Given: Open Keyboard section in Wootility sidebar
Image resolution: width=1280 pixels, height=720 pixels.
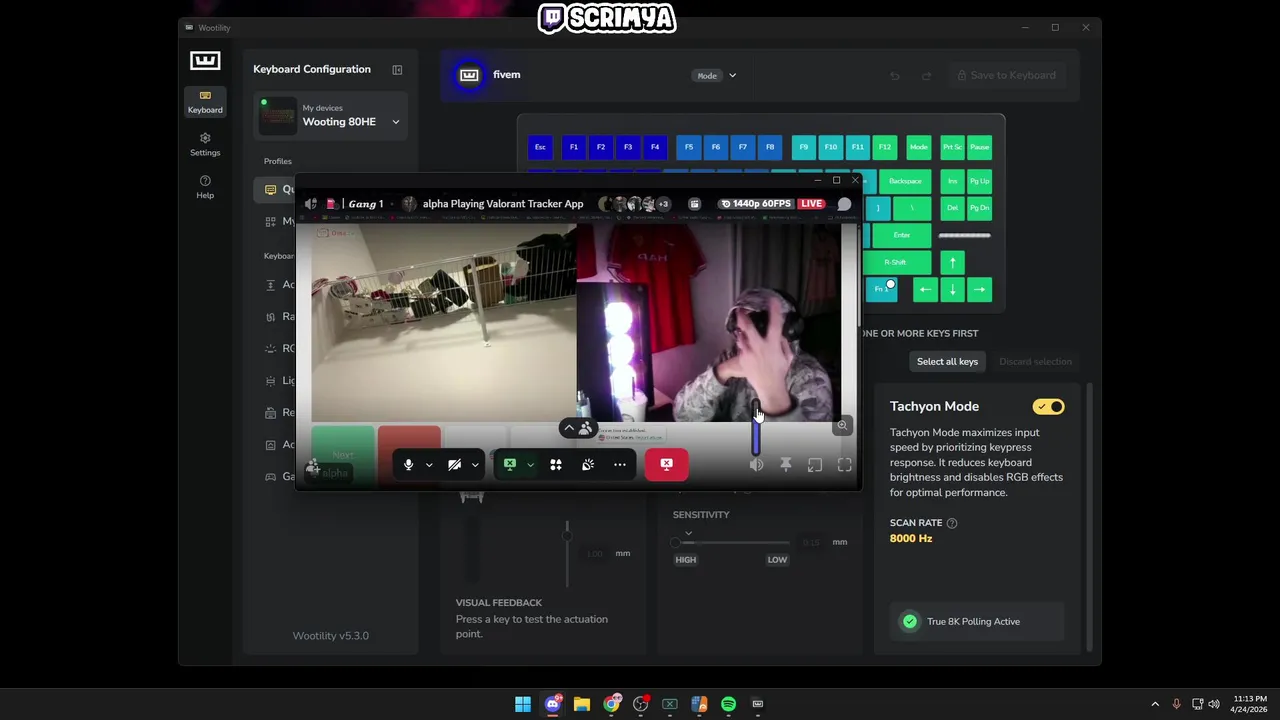Looking at the screenshot, I should [205, 102].
